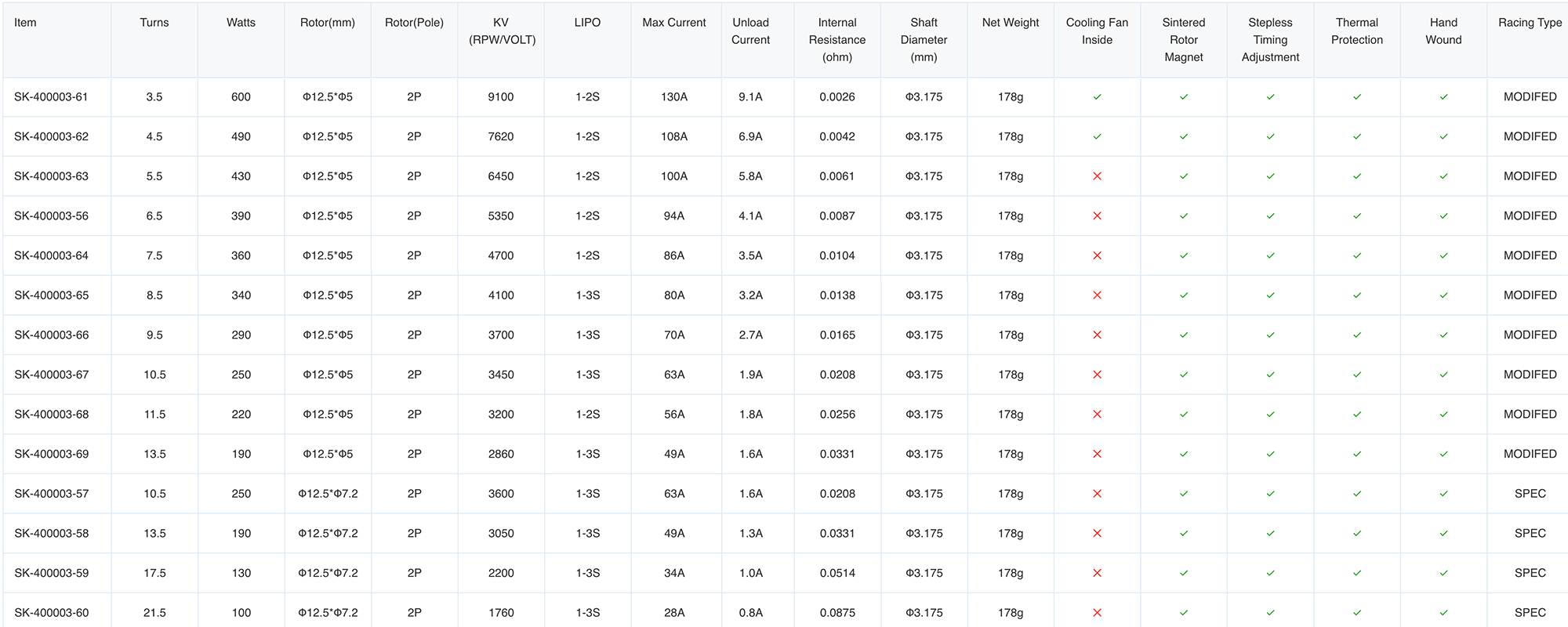Select item SK-400003-69
1568x627 pixels.
coord(52,454)
